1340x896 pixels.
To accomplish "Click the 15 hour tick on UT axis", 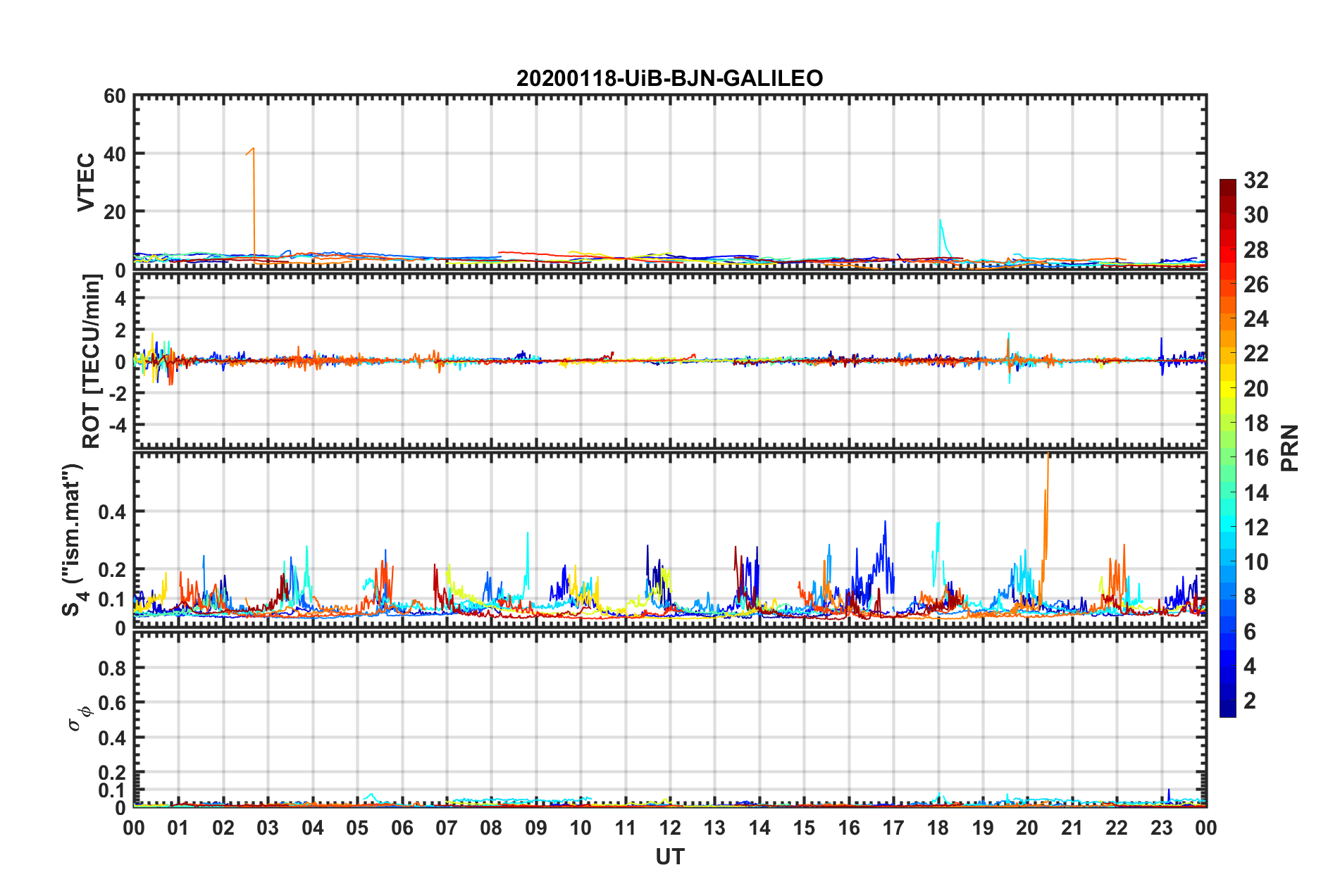I will (x=804, y=828).
